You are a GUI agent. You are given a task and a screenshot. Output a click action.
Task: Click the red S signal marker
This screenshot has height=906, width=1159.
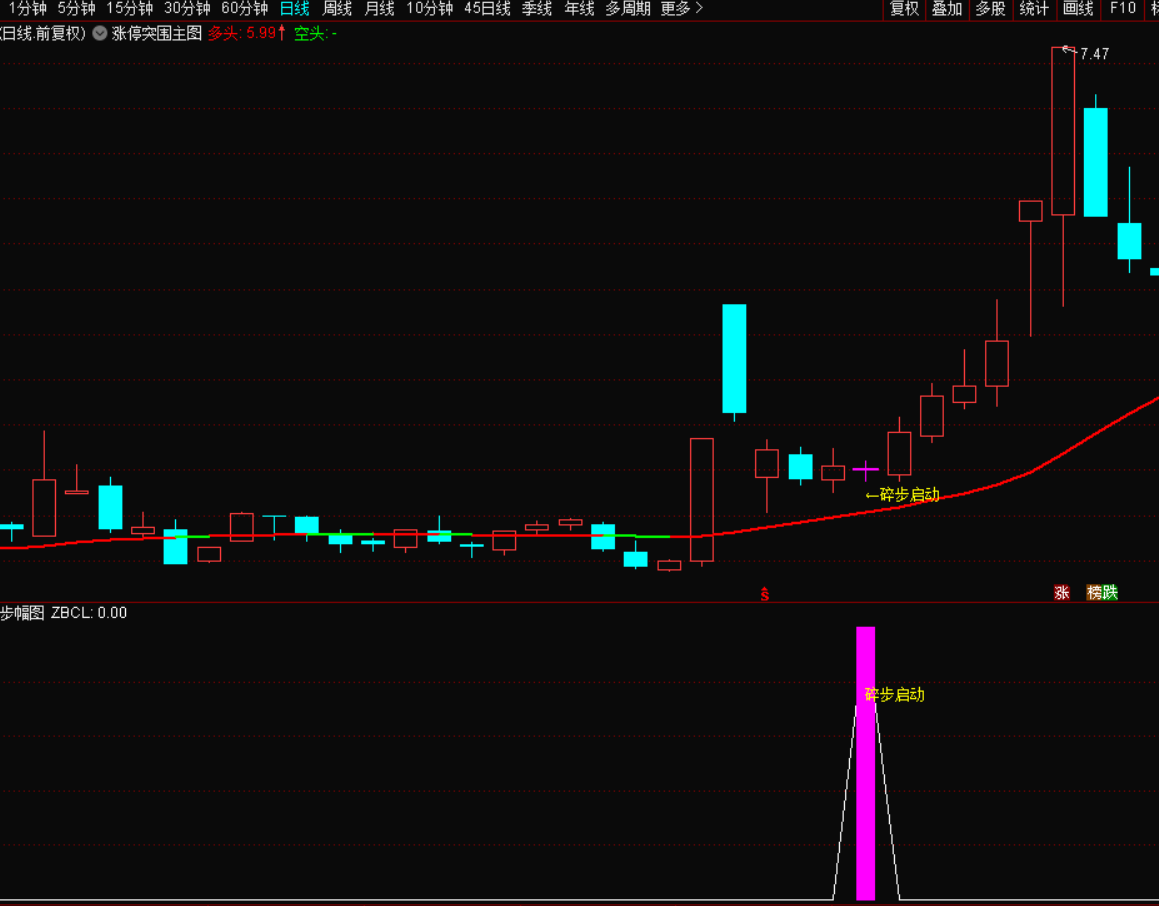pos(765,594)
